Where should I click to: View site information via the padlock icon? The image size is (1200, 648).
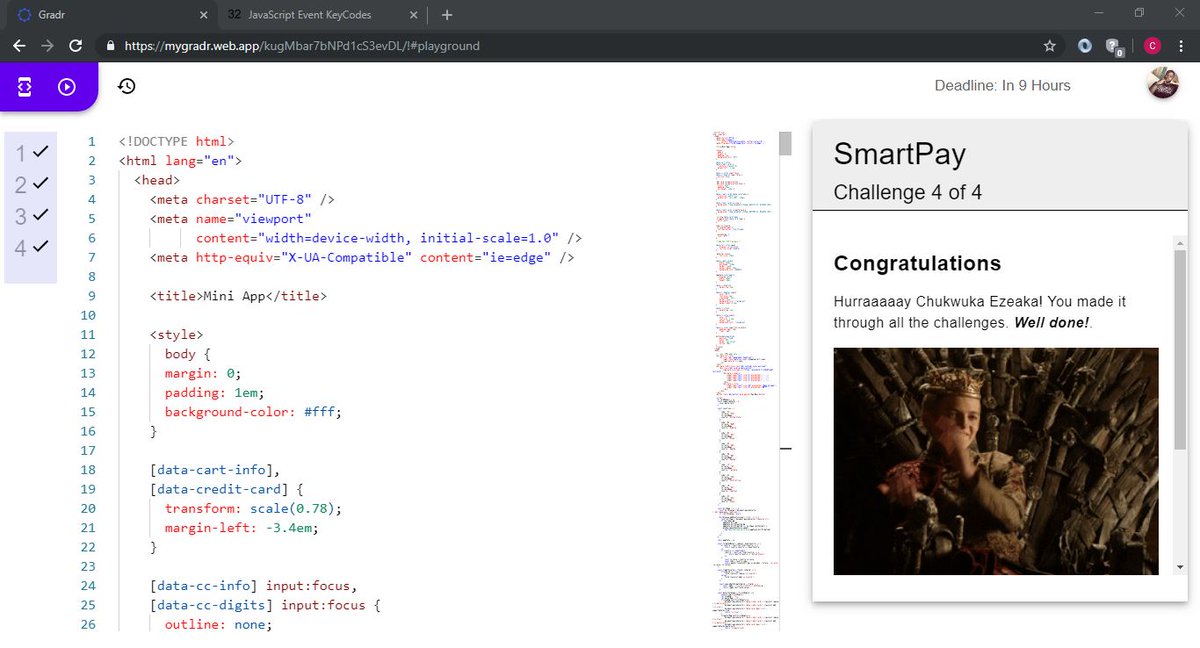(x=110, y=46)
